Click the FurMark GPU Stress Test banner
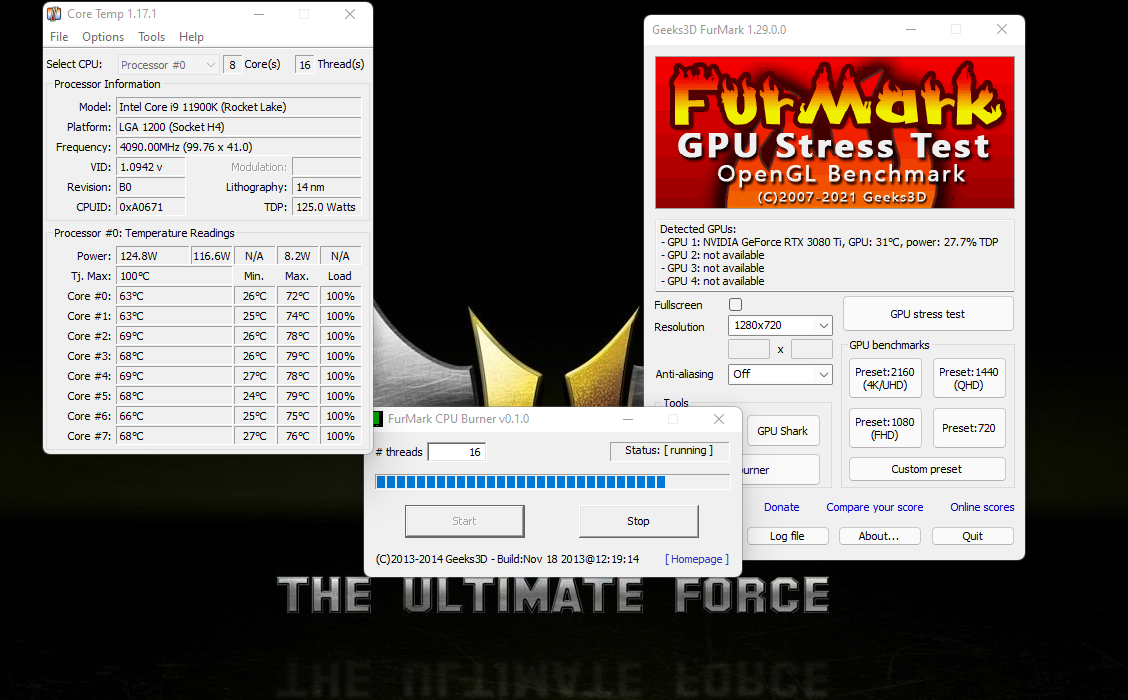Image resolution: width=1128 pixels, height=700 pixels. pyautogui.click(x=834, y=132)
